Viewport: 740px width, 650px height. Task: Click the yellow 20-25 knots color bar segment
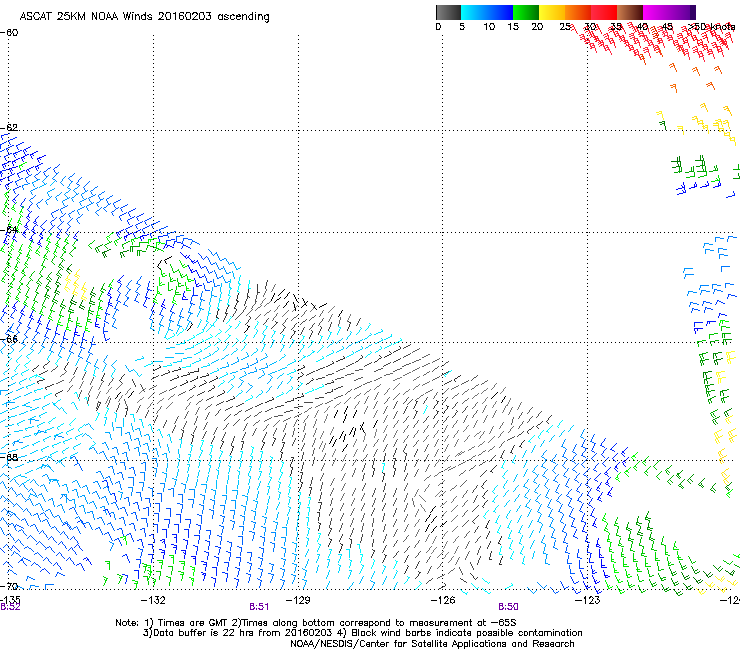[x=552, y=12]
